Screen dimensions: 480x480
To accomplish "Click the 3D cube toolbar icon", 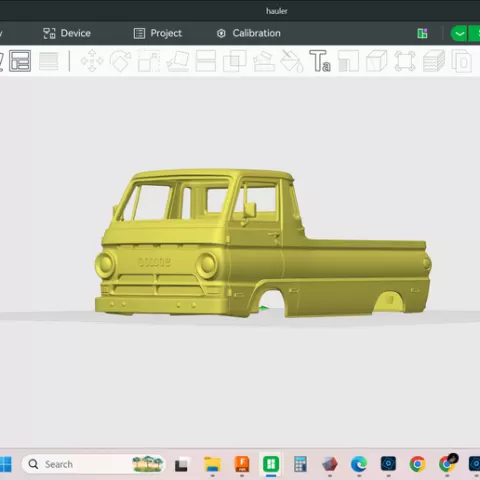I will click(377, 61).
